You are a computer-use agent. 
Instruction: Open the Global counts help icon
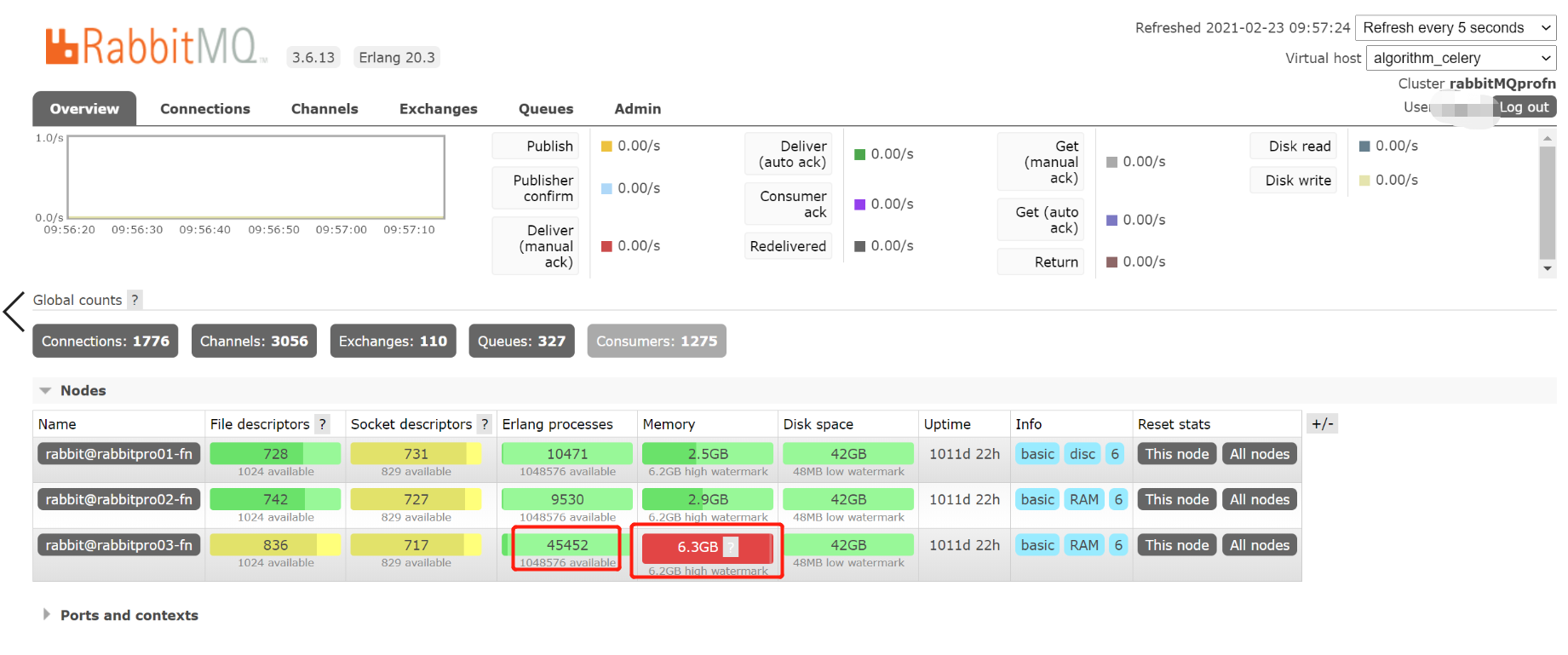(x=135, y=300)
